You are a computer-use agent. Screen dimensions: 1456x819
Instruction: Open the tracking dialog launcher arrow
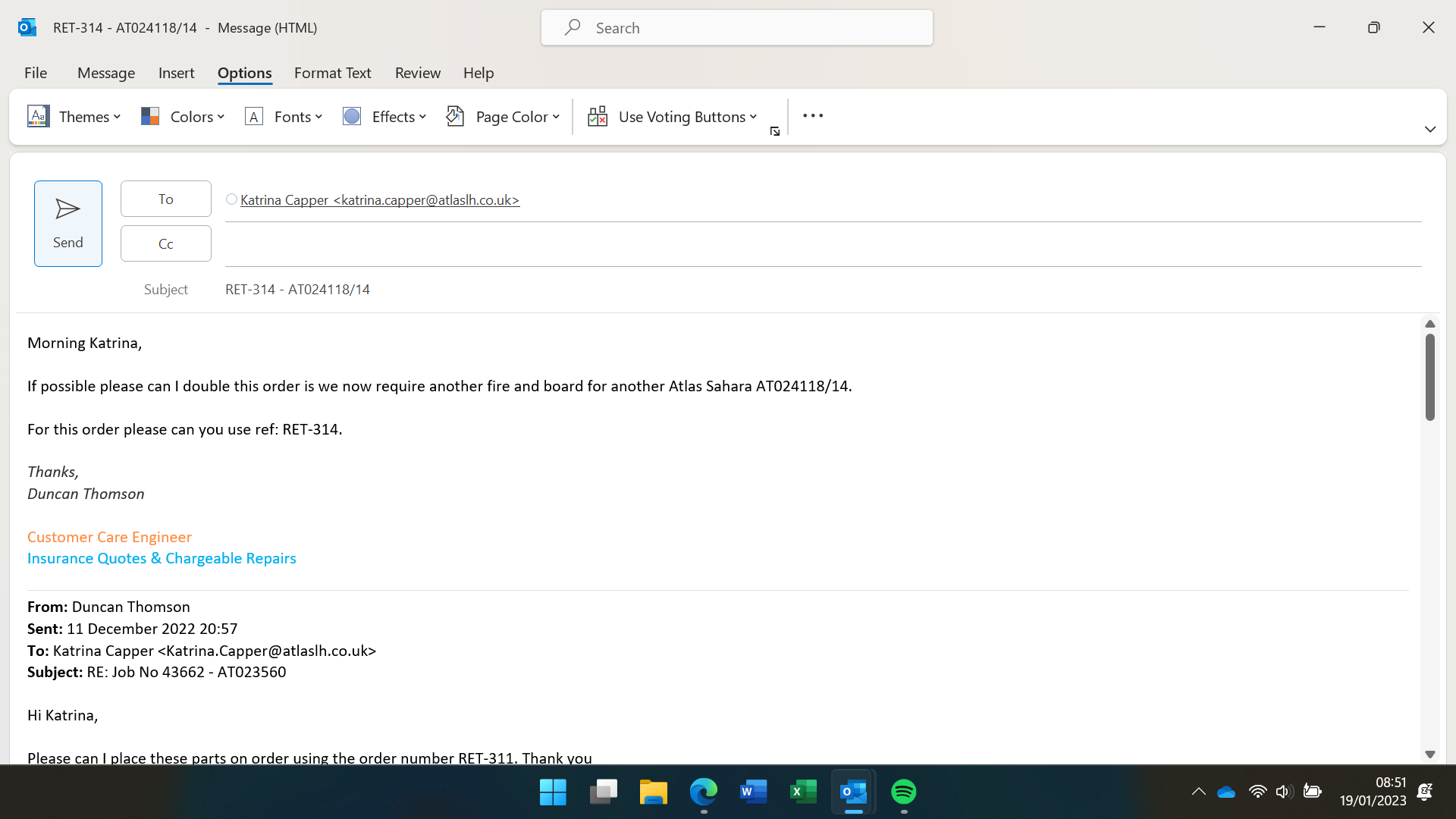point(775,132)
